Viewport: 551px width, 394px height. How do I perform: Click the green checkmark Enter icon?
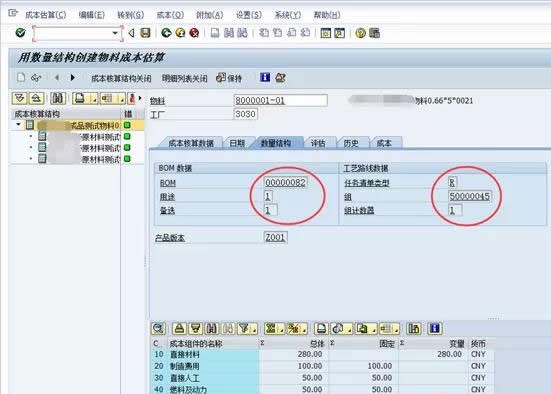coord(20,33)
